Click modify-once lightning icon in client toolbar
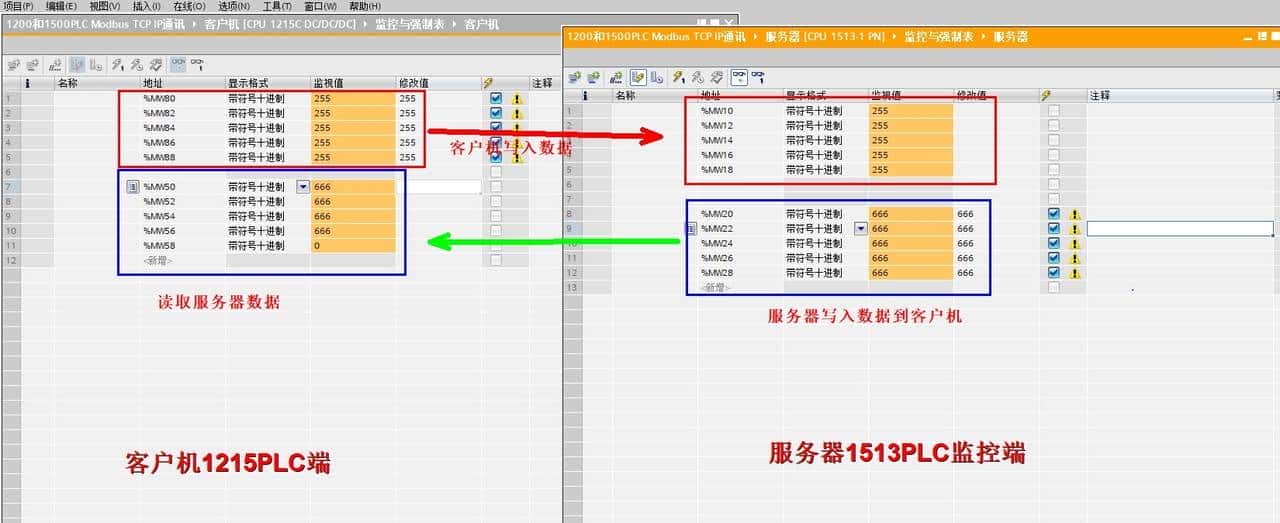 [x=118, y=64]
